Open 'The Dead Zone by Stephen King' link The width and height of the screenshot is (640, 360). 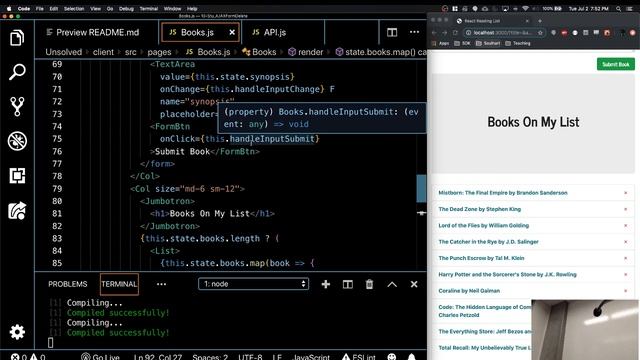click(480, 209)
